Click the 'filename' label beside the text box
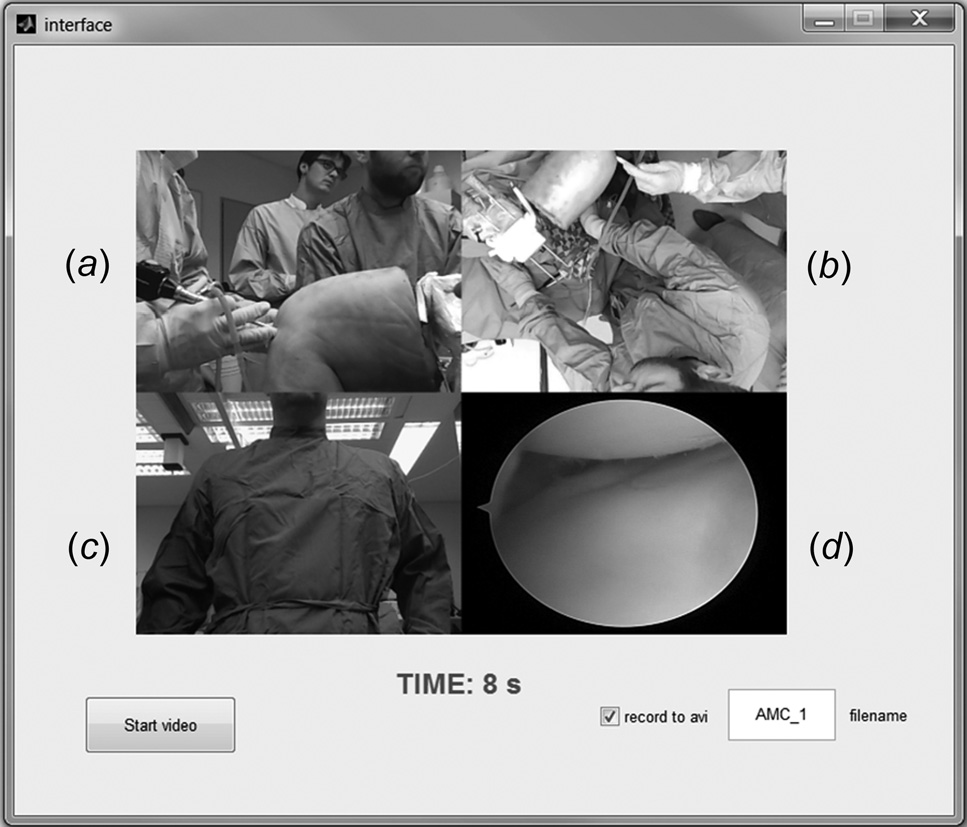This screenshot has width=967, height=827. tap(878, 716)
